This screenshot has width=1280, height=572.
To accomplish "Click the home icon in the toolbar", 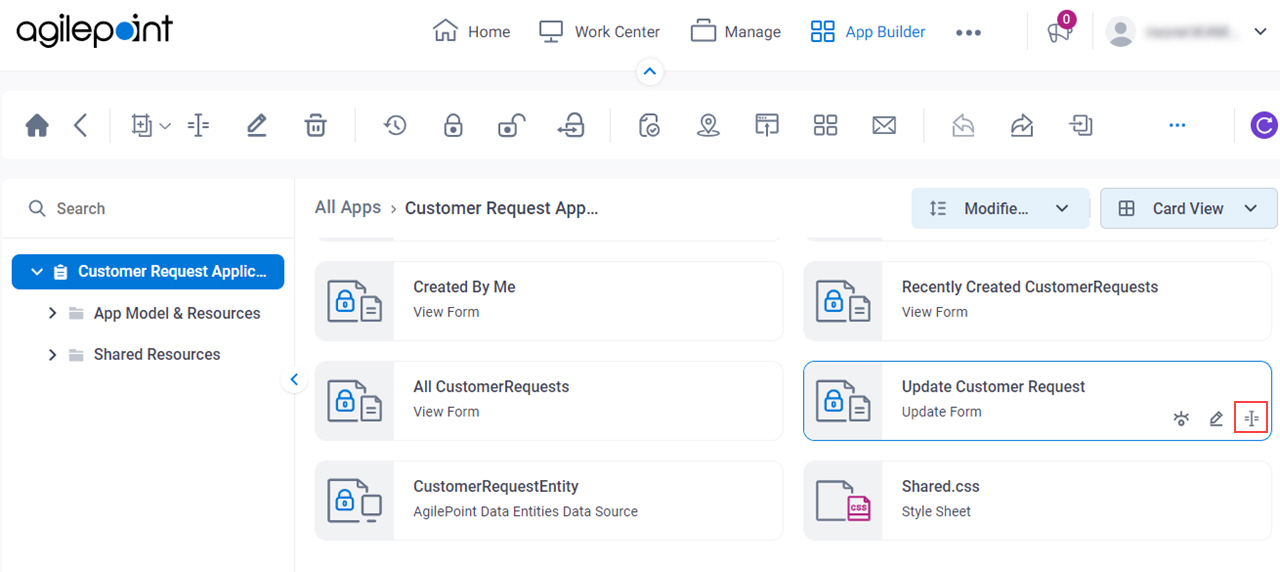I will point(37,126).
